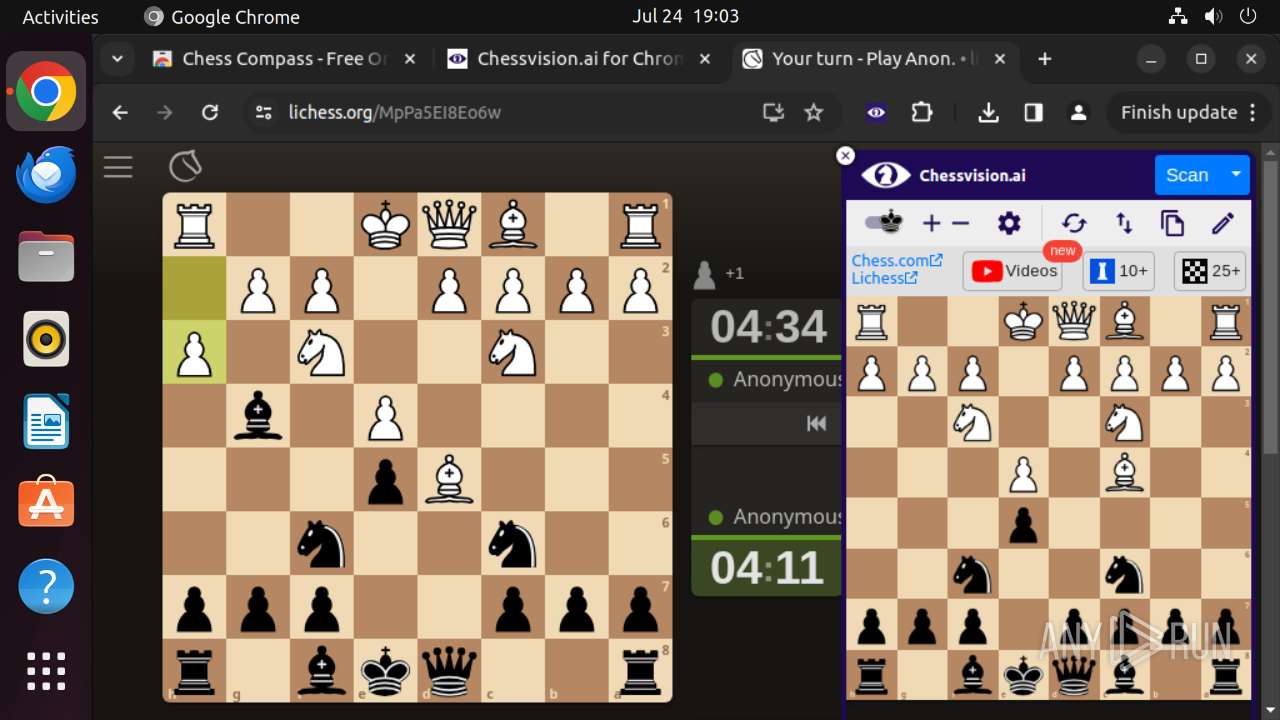This screenshot has width=1280, height=720.
Task: Click the blue 10+ button
Action: pos(1118,271)
